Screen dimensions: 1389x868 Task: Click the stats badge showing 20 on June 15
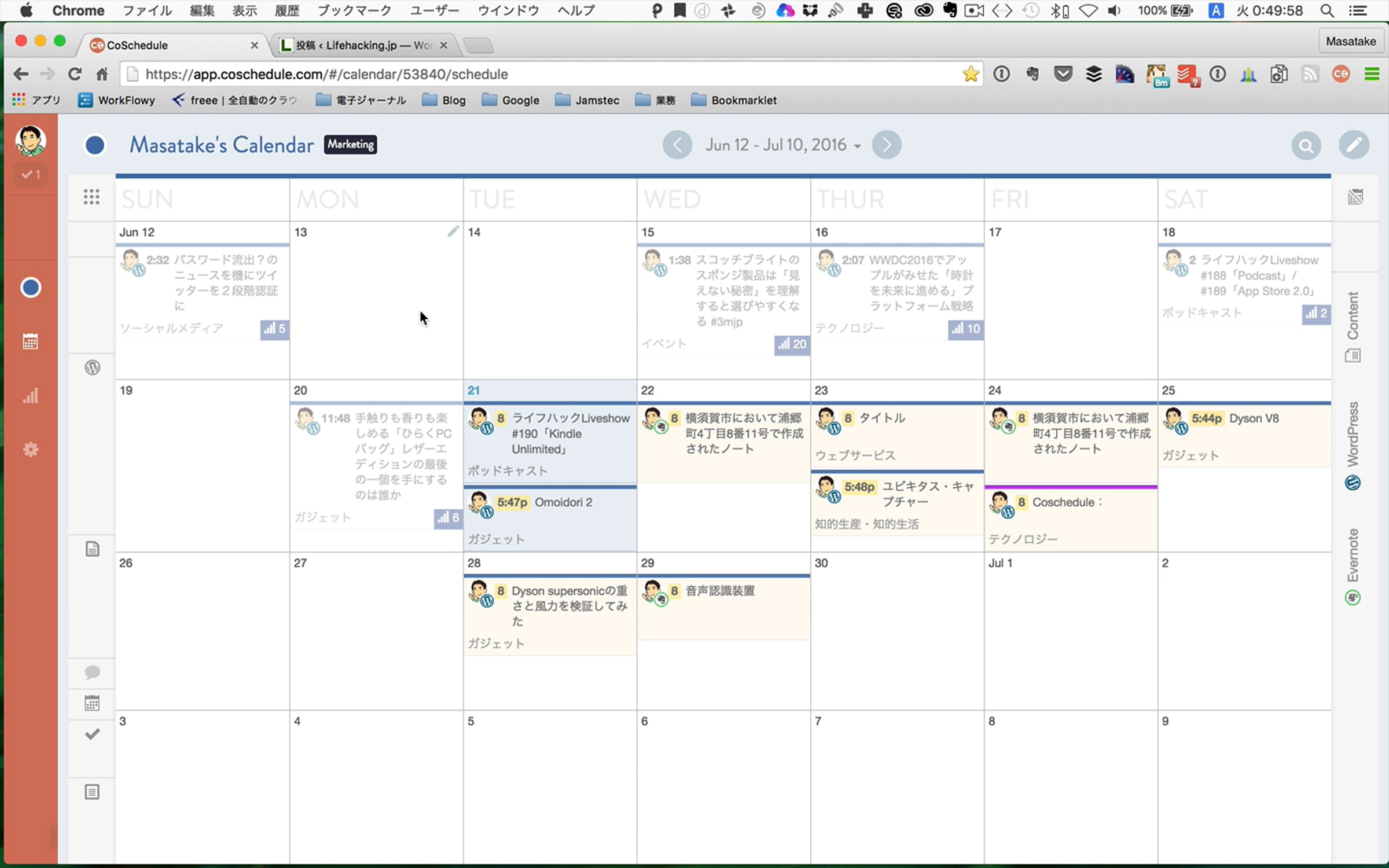click(x=792, y=344)
